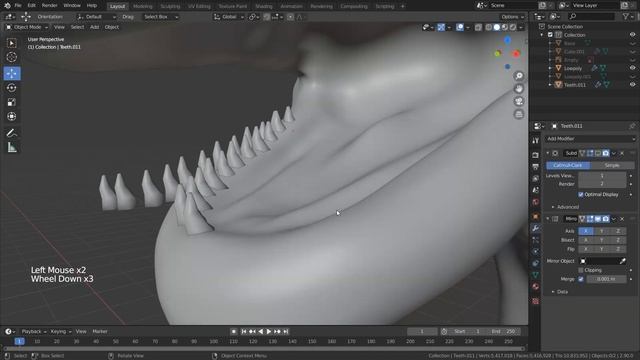
Task: Open the Select Box drag dropdown
Action: tap(160, 17)
